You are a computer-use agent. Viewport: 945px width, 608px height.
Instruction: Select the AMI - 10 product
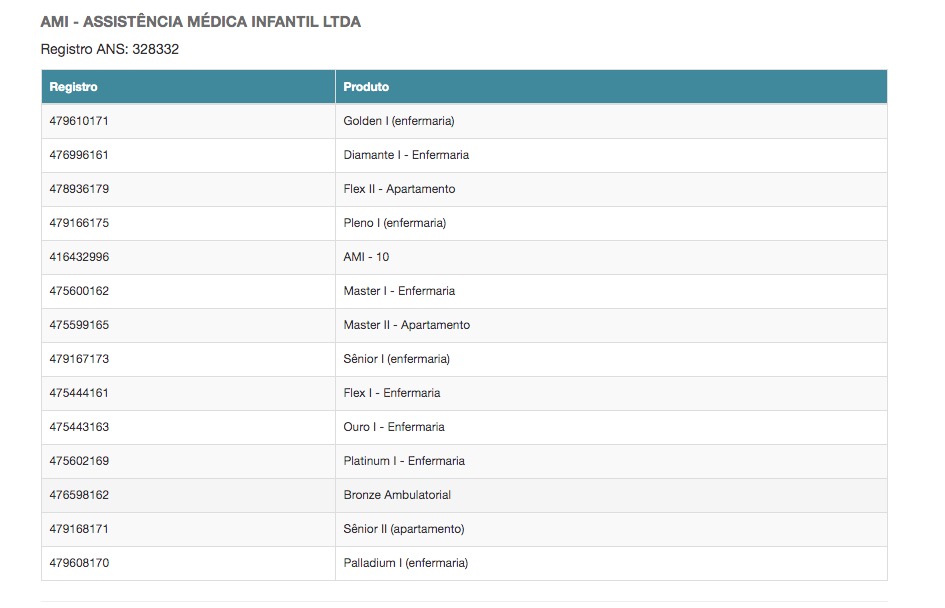pyautogui.click(x=366, y=257)
